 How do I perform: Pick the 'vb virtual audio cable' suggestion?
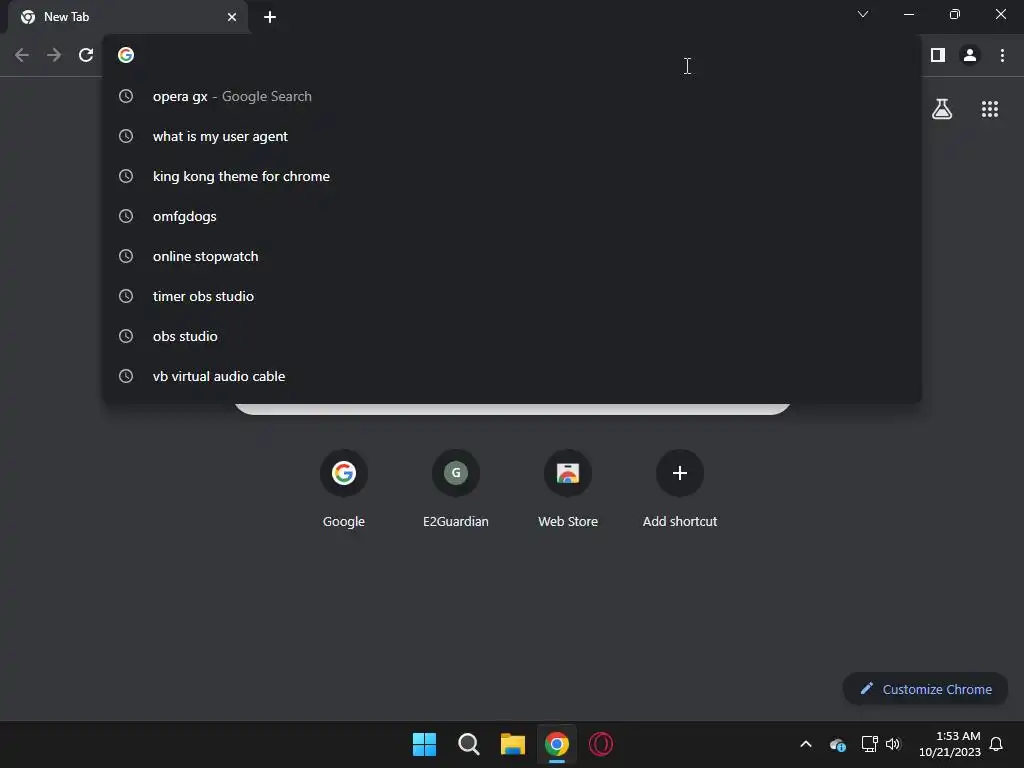512,376
